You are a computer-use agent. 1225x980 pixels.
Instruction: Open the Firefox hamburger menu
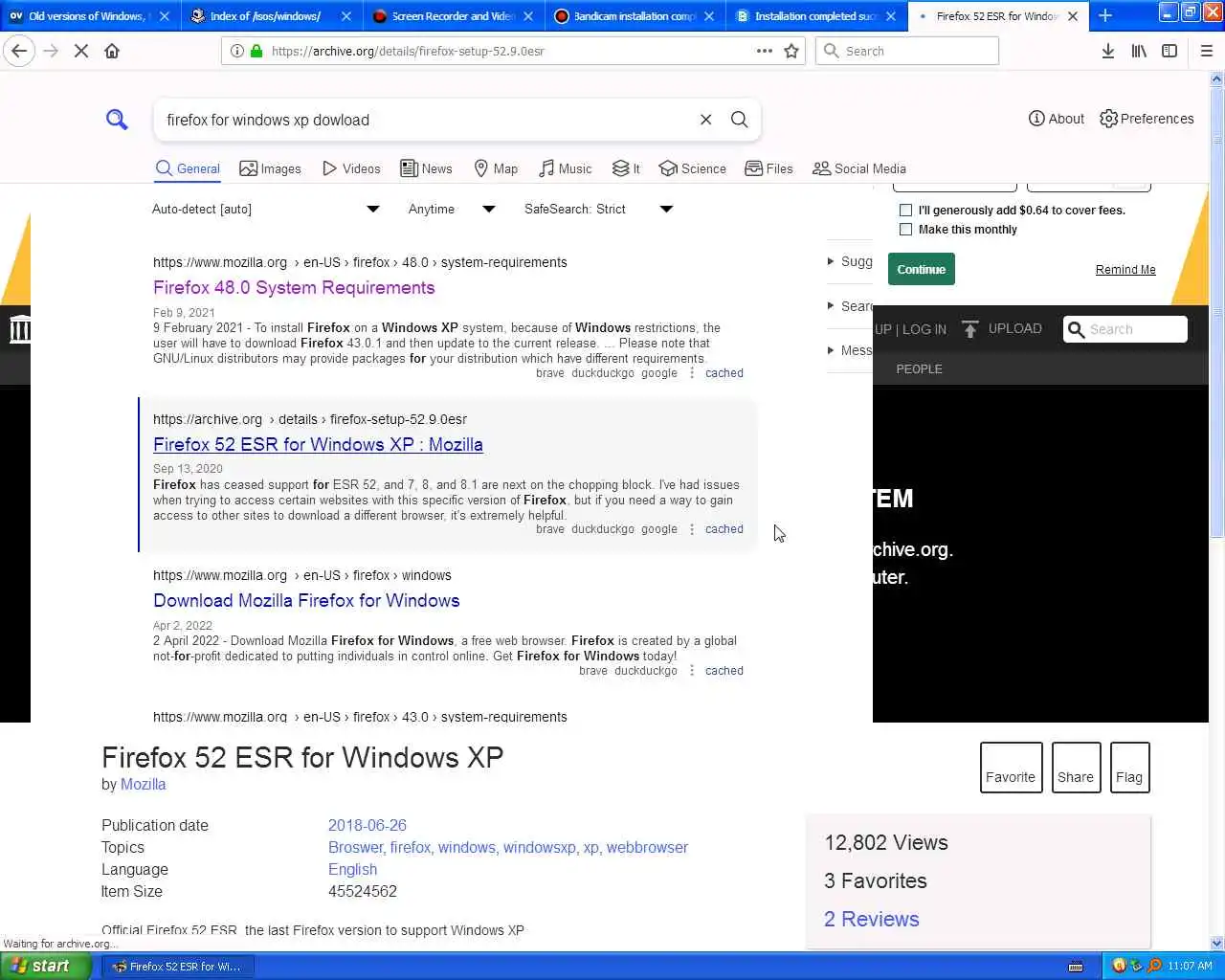pyautogui.click(x=1206, y=51)
